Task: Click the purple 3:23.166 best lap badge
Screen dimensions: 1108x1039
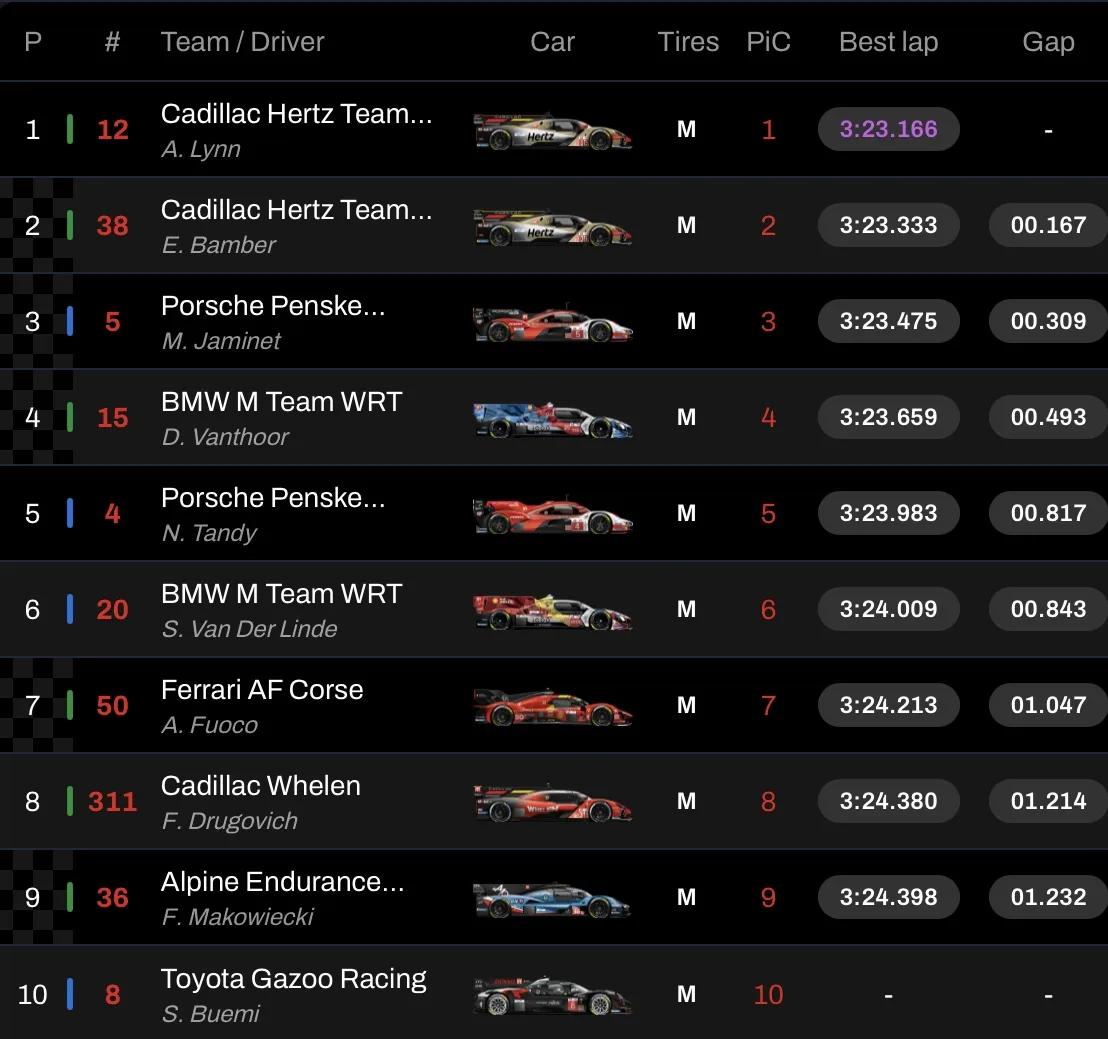Action: [888, 129]
